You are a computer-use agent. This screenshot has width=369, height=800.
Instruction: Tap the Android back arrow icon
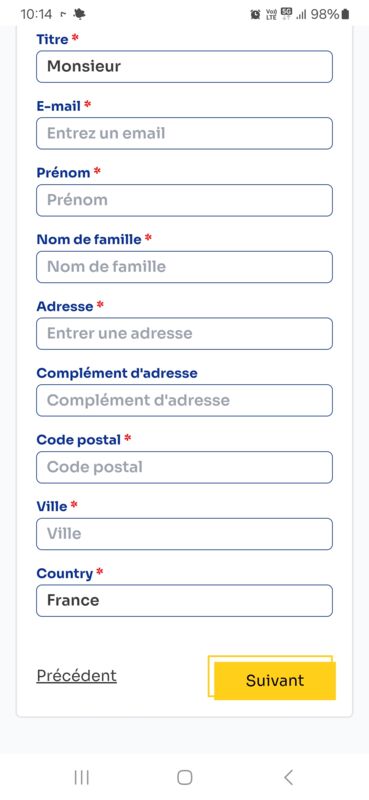[x=288, y=778]
